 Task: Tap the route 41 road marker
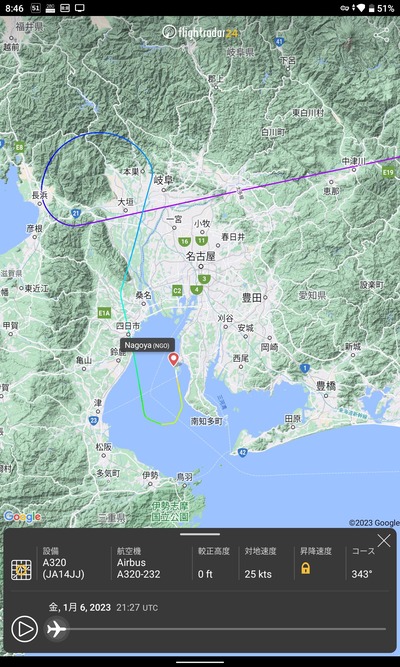click(279, 42)
